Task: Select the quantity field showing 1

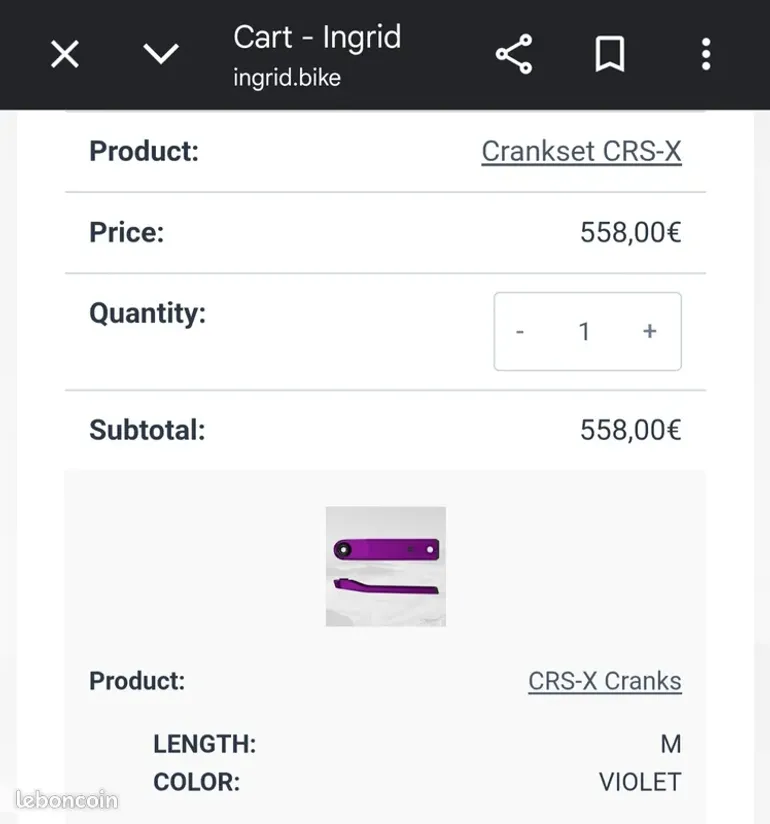Action: pyautogui.click(x=584, y=332)
